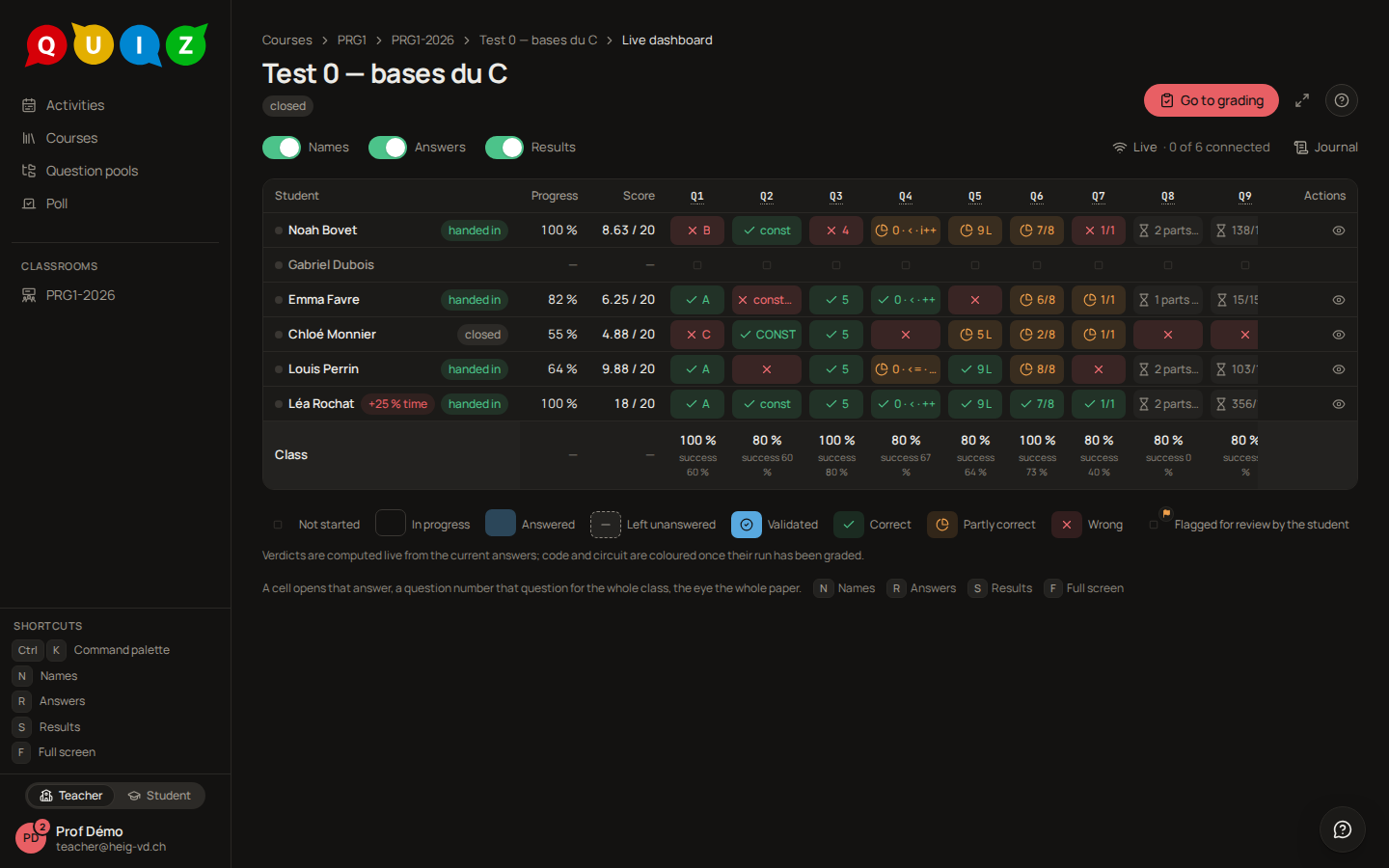Go to Courses breadcrumb

(287, 41)
